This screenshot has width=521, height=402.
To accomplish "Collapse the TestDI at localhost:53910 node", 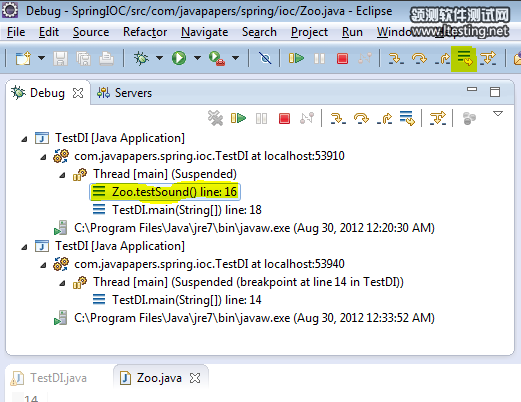I will coord(43,157).
